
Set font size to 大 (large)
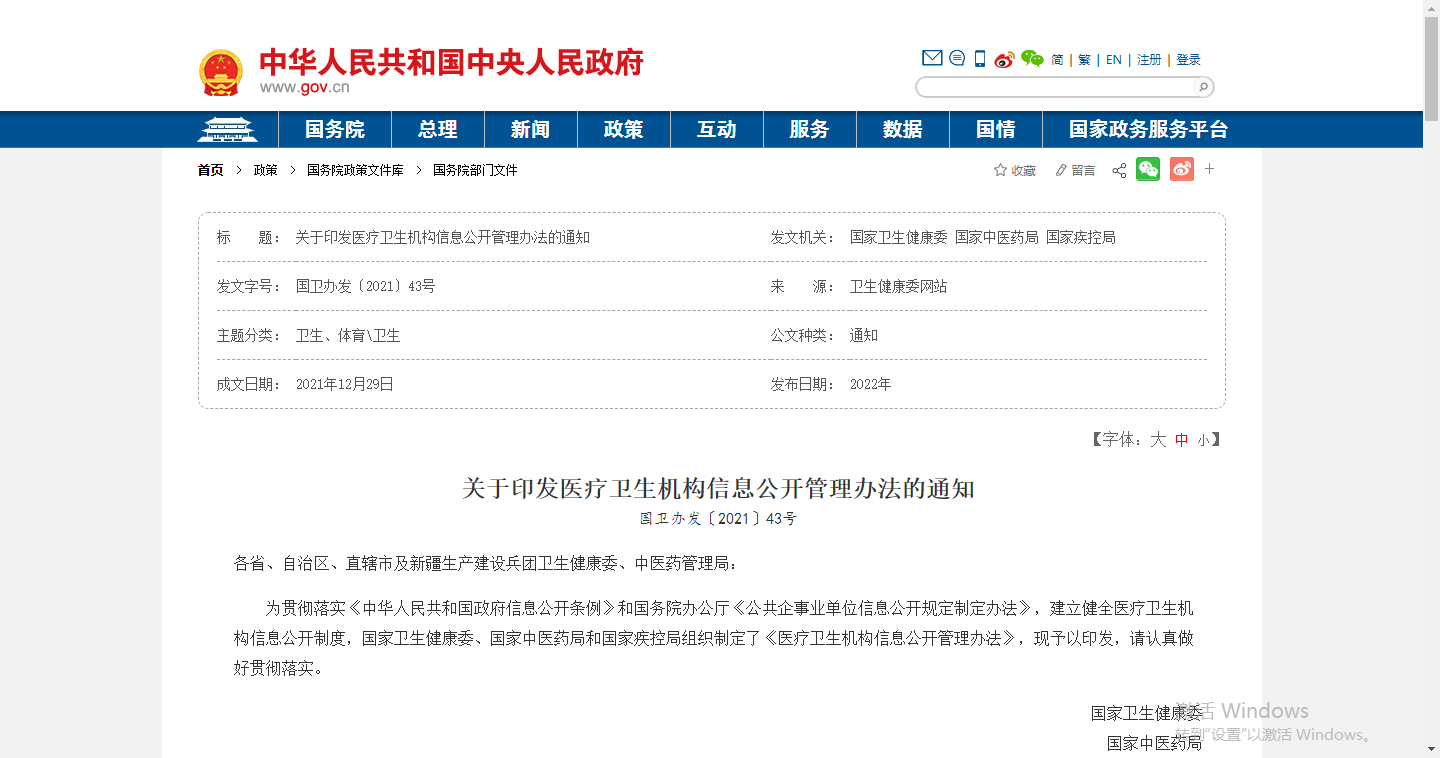1158,440
